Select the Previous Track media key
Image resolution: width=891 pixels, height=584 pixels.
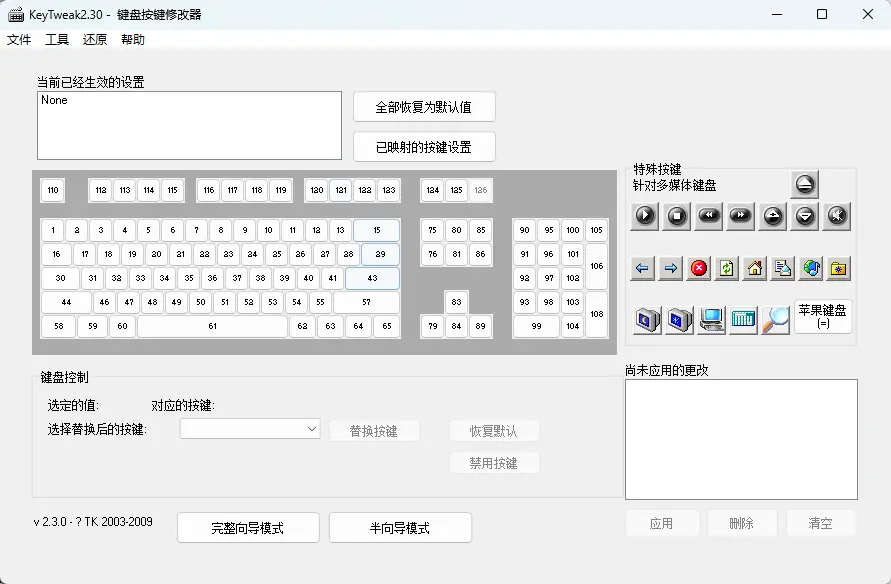[709, 216]
